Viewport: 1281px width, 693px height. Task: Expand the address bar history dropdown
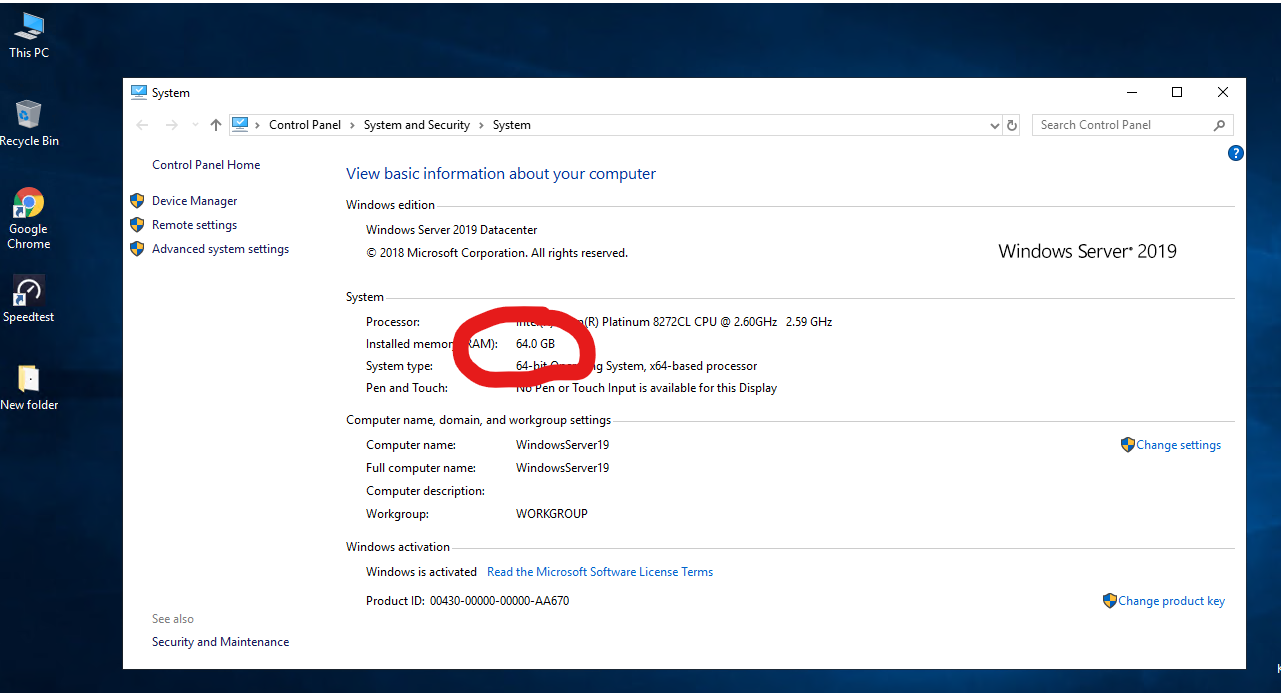click(x=994, y=125)
